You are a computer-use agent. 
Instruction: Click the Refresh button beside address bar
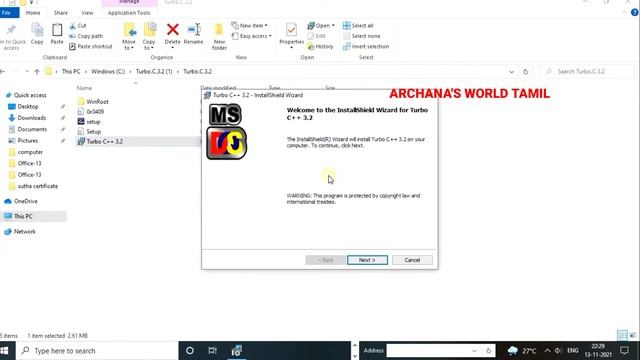pos(526,72)
